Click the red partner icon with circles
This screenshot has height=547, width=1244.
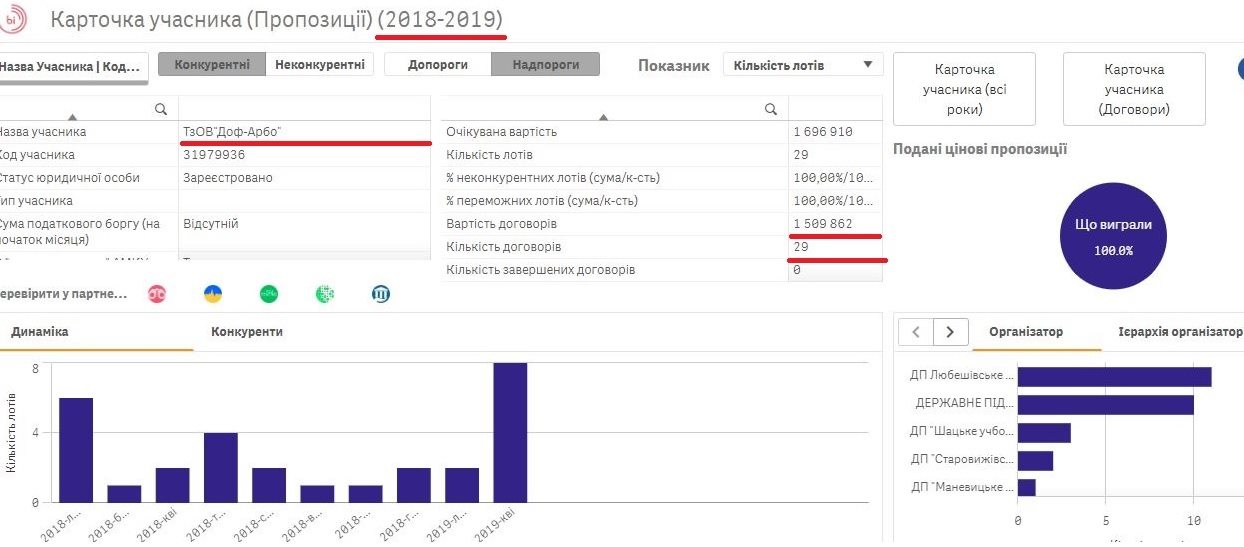click(157, 294)
